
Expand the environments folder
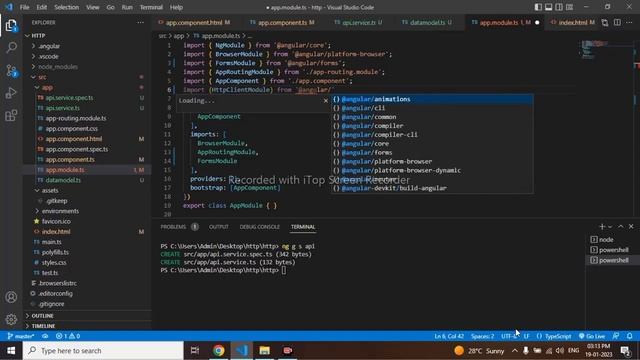[60, 211]
